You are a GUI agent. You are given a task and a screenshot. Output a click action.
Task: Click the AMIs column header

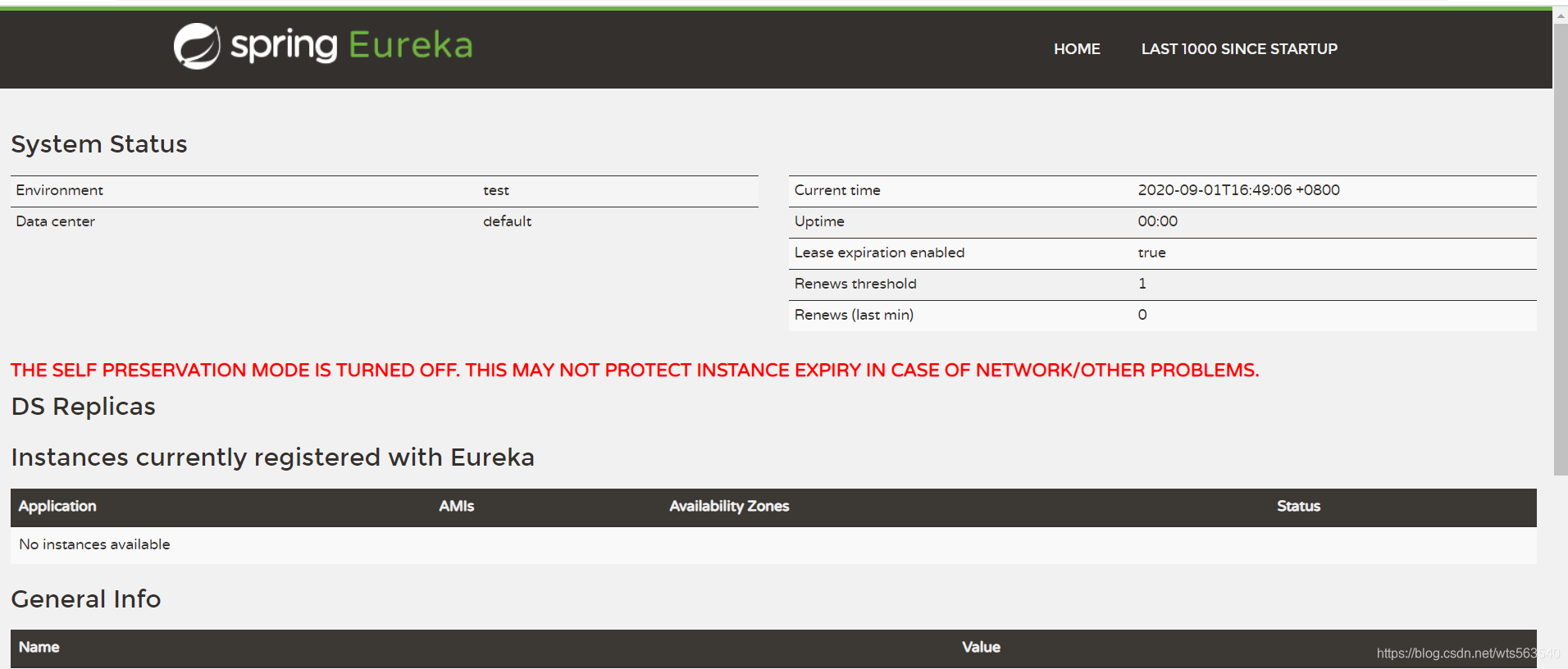click(456, 507)
